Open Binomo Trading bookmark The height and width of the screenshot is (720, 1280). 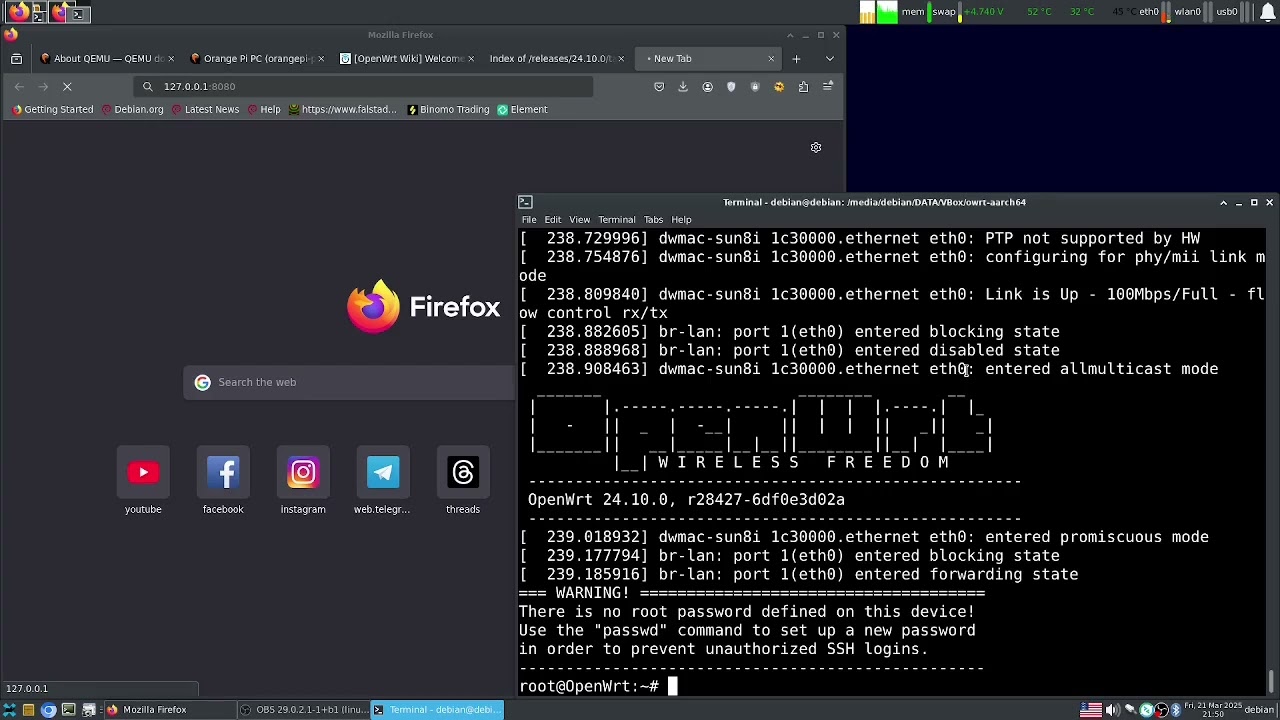coord(448,110)
